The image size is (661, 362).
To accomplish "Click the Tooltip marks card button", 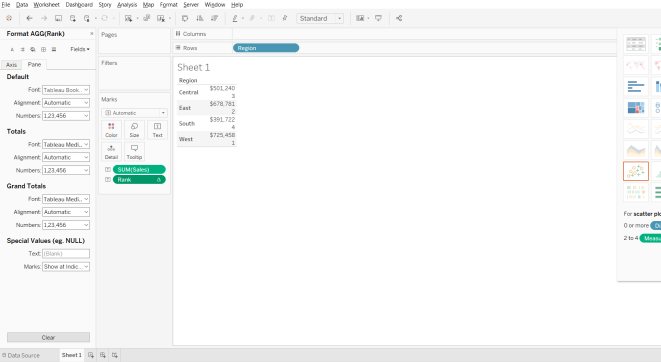I will 134,152.
